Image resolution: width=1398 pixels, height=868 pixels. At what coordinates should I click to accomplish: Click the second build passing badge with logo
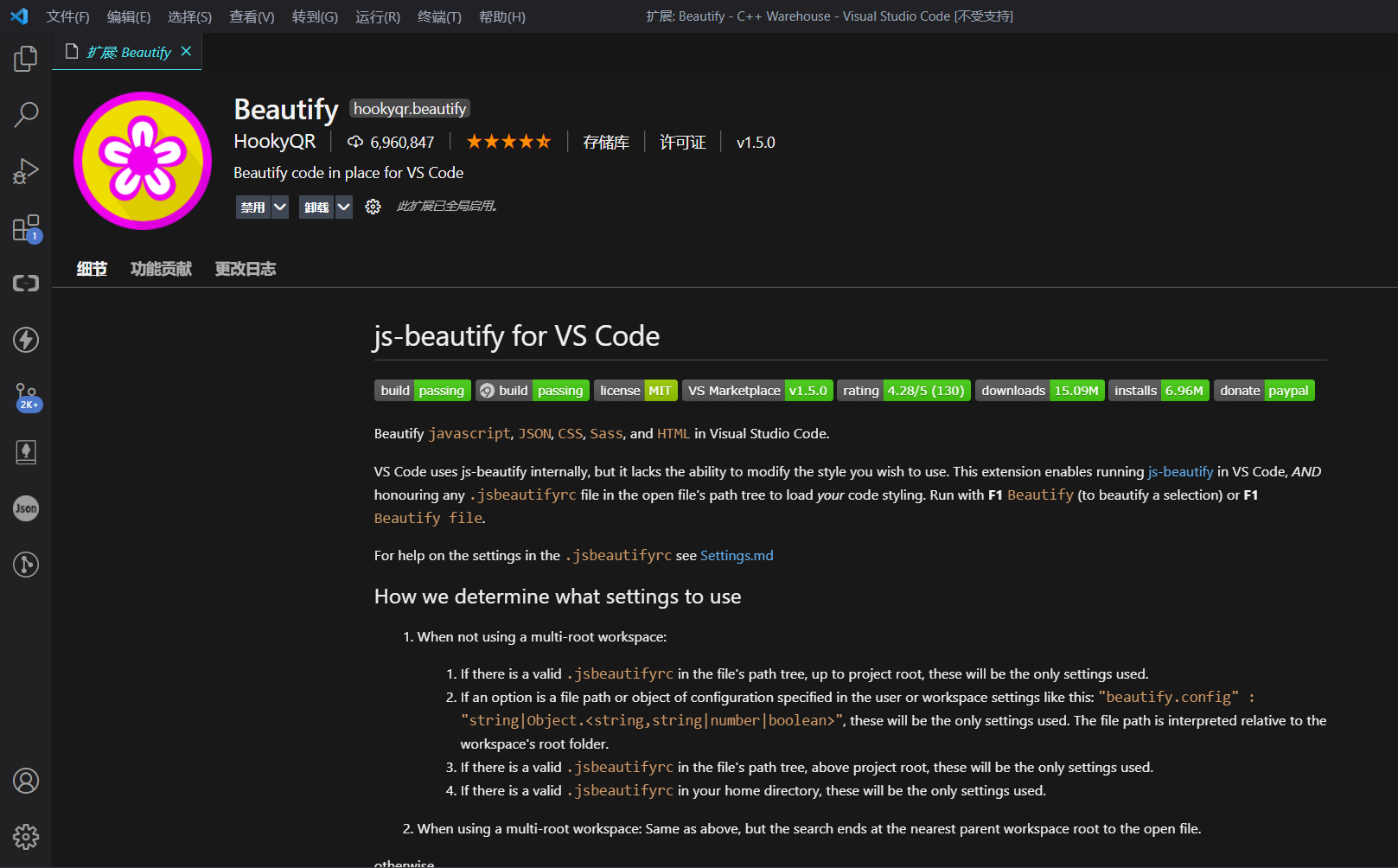click(533, 391)
